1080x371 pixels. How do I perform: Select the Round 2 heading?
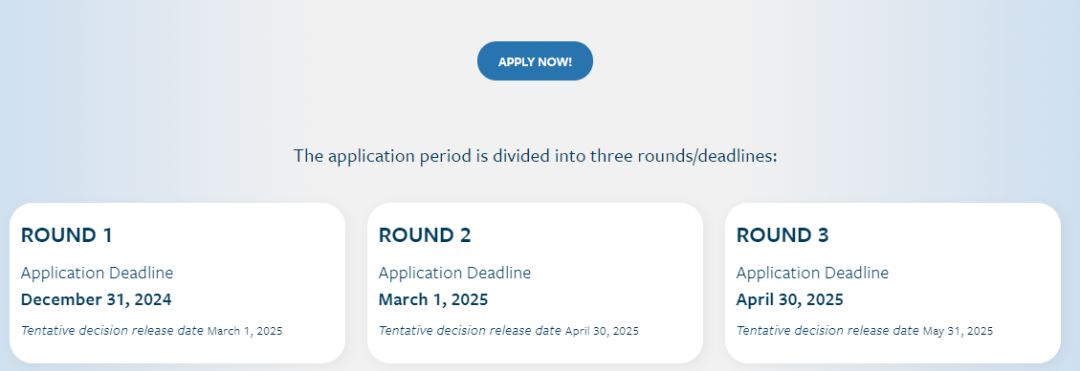click(425, 235)
